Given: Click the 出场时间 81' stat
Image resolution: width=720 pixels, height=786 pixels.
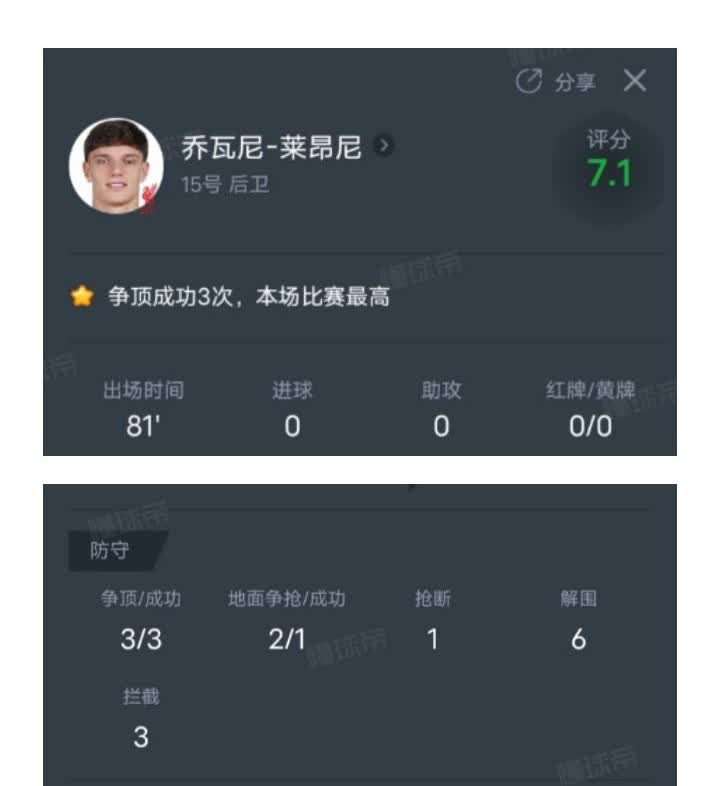Looking at the screenshot, I should coord(143,410).
